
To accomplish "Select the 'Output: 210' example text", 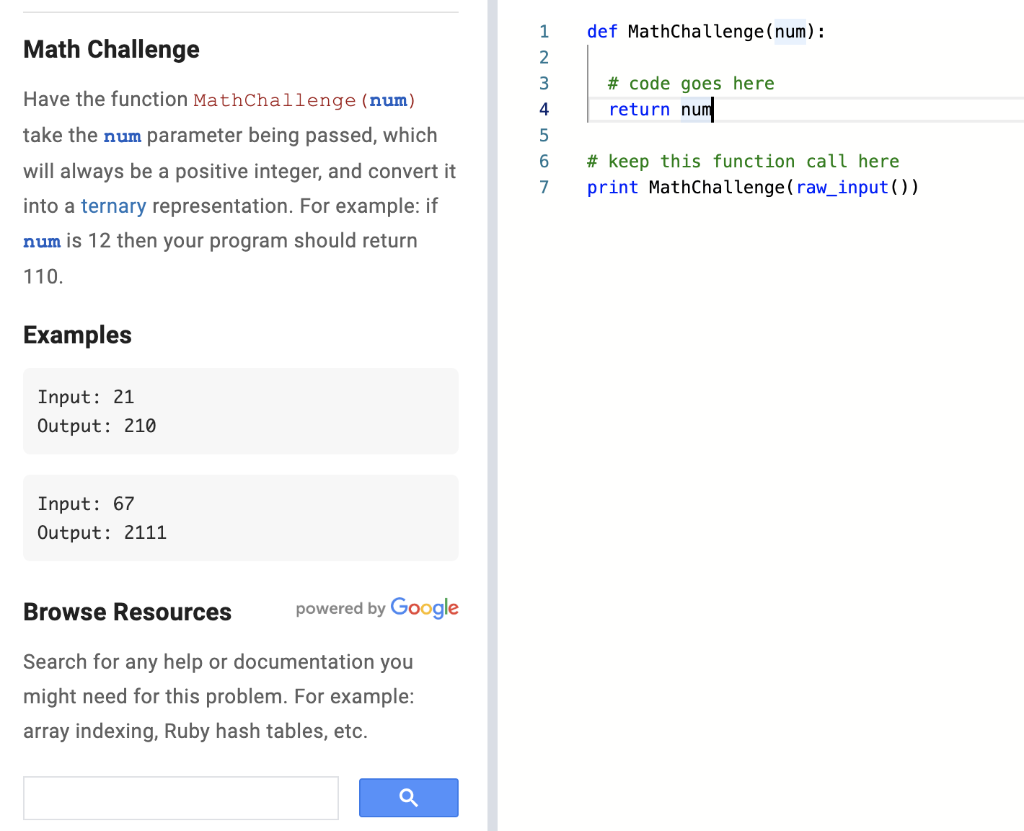I will pyautogui.click(x=97, y=426).
